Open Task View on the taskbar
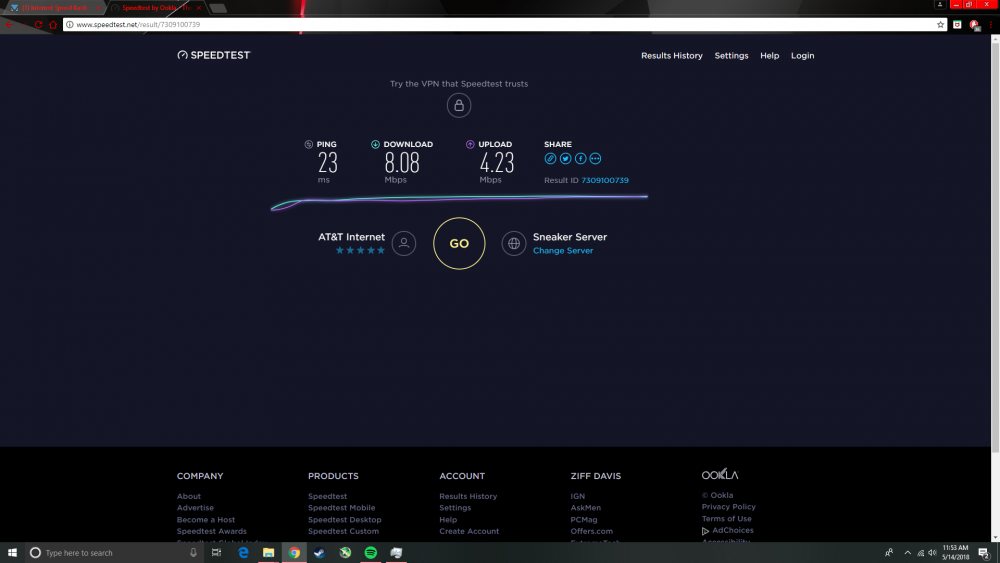1000x563 pixels. [x=216, y=553]
